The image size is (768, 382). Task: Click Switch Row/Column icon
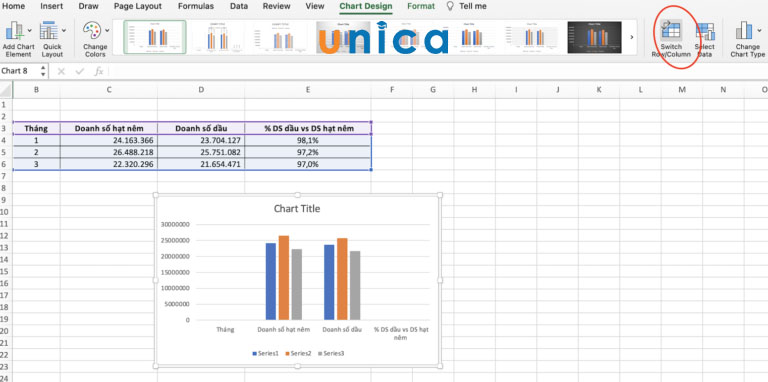click(x=671, y=30)
